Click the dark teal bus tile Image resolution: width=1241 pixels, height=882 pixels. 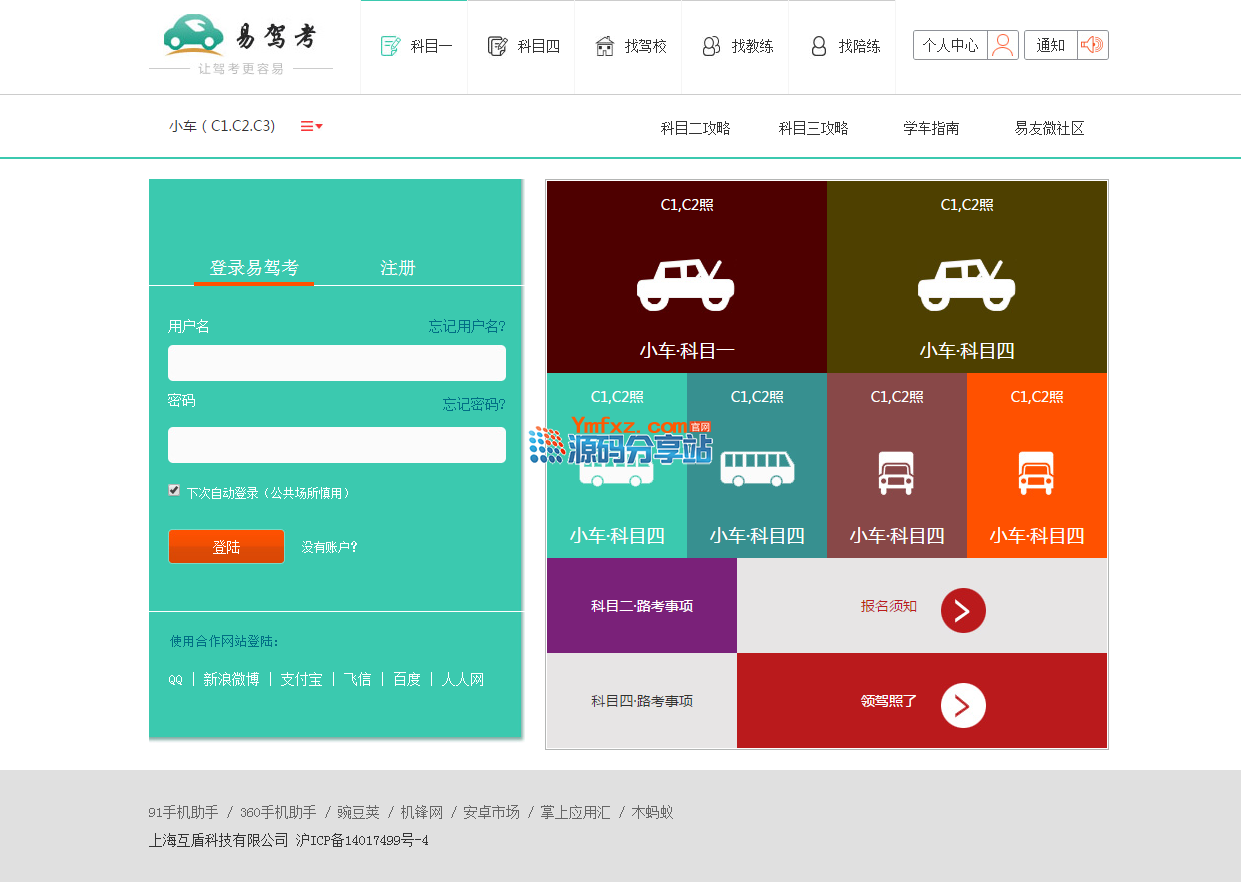coord(757,466)
